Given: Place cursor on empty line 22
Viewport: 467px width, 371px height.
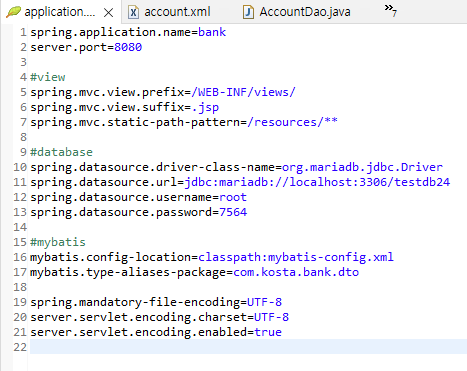Looking at the screenshot, I should pyautogui.click(x=248, y=347).
